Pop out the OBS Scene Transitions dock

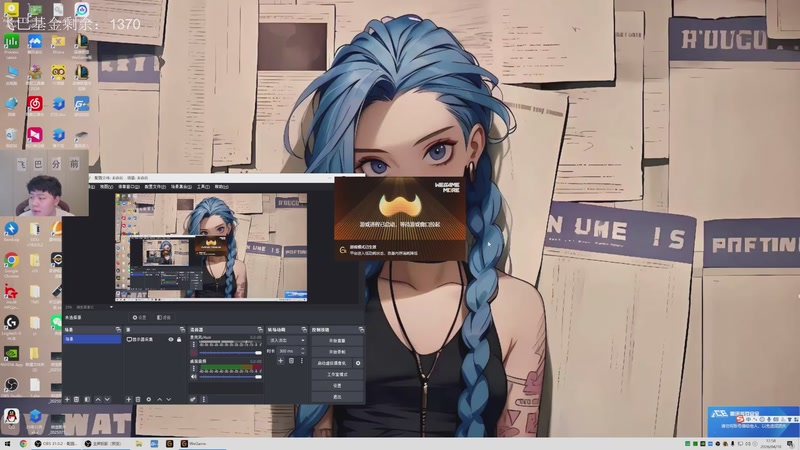coord(304,330)
